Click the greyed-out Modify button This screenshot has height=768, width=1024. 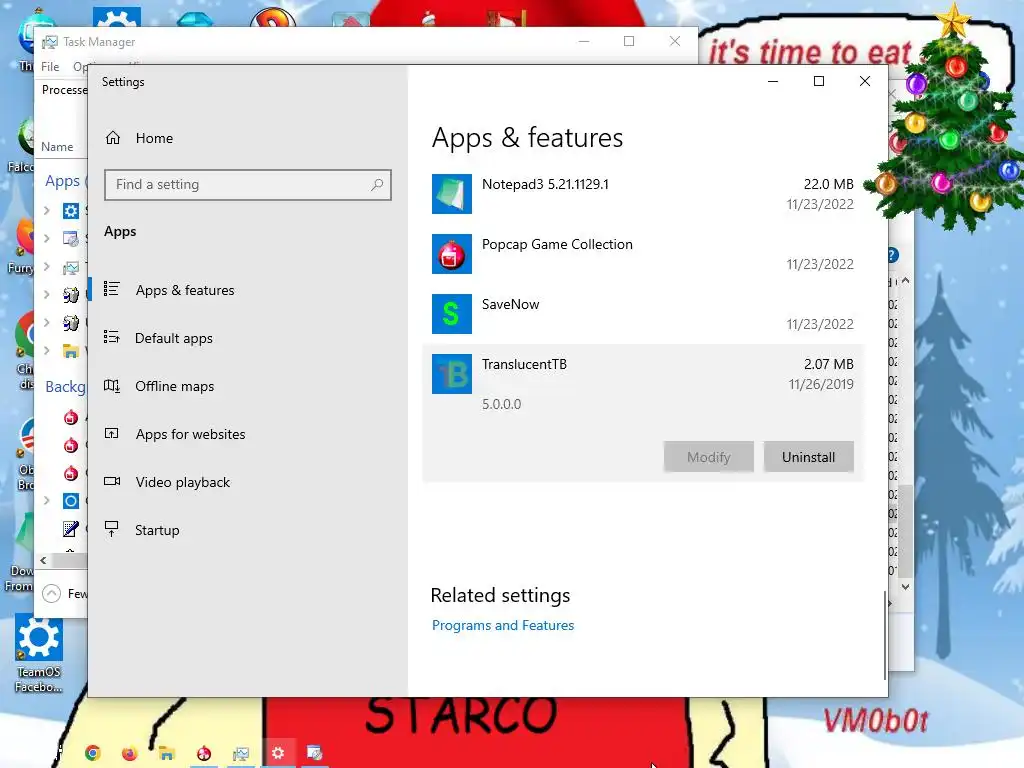(x=709, y=457)
